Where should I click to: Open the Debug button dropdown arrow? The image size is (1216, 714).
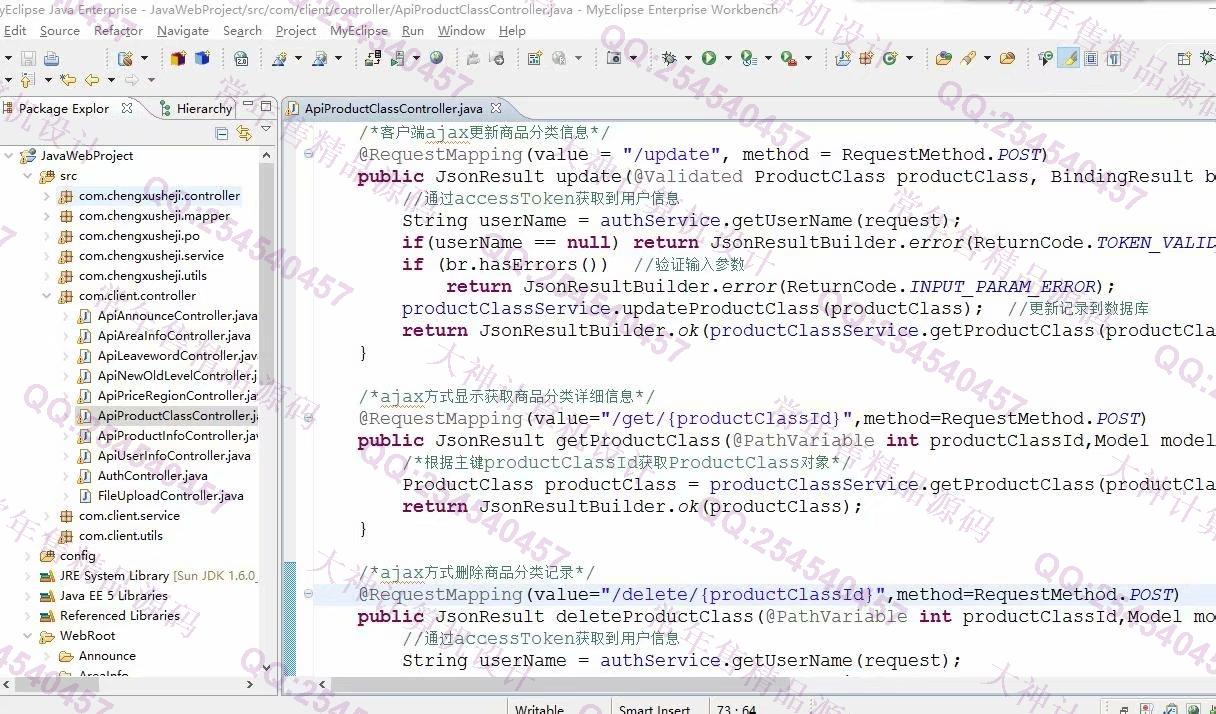[x=688, y=58]
